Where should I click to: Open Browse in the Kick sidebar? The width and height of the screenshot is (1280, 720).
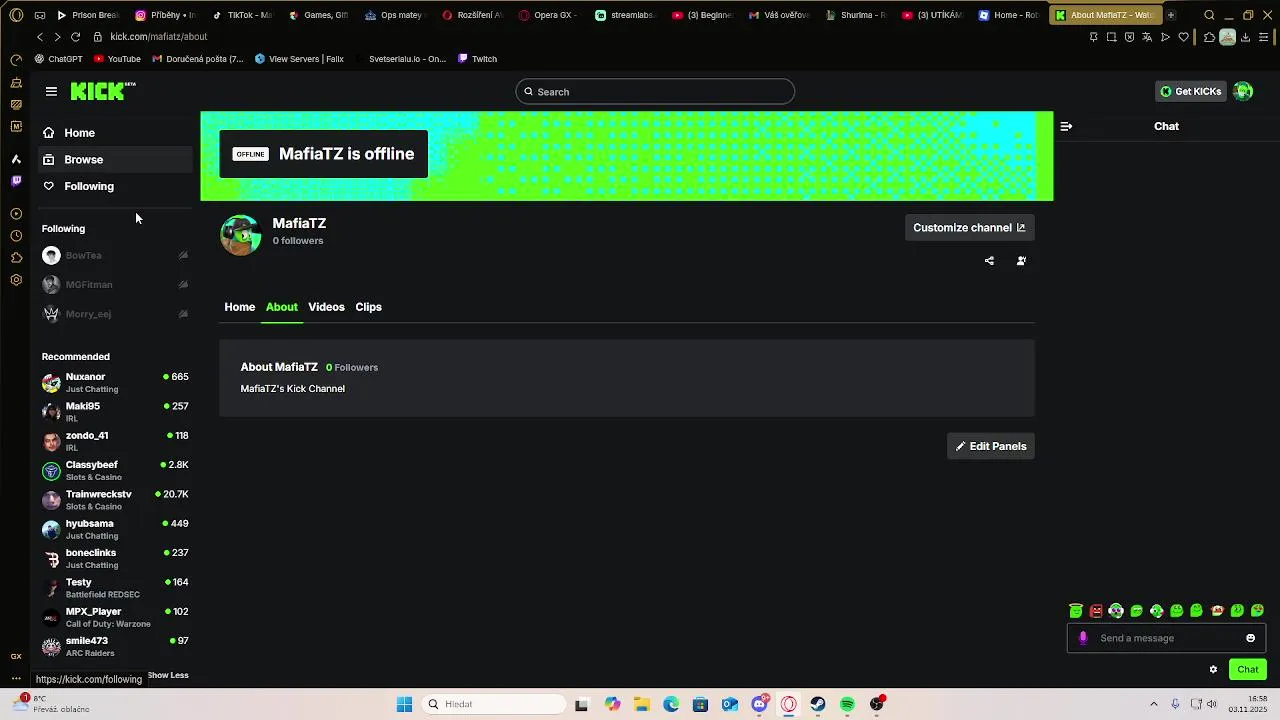coord(115,160)
